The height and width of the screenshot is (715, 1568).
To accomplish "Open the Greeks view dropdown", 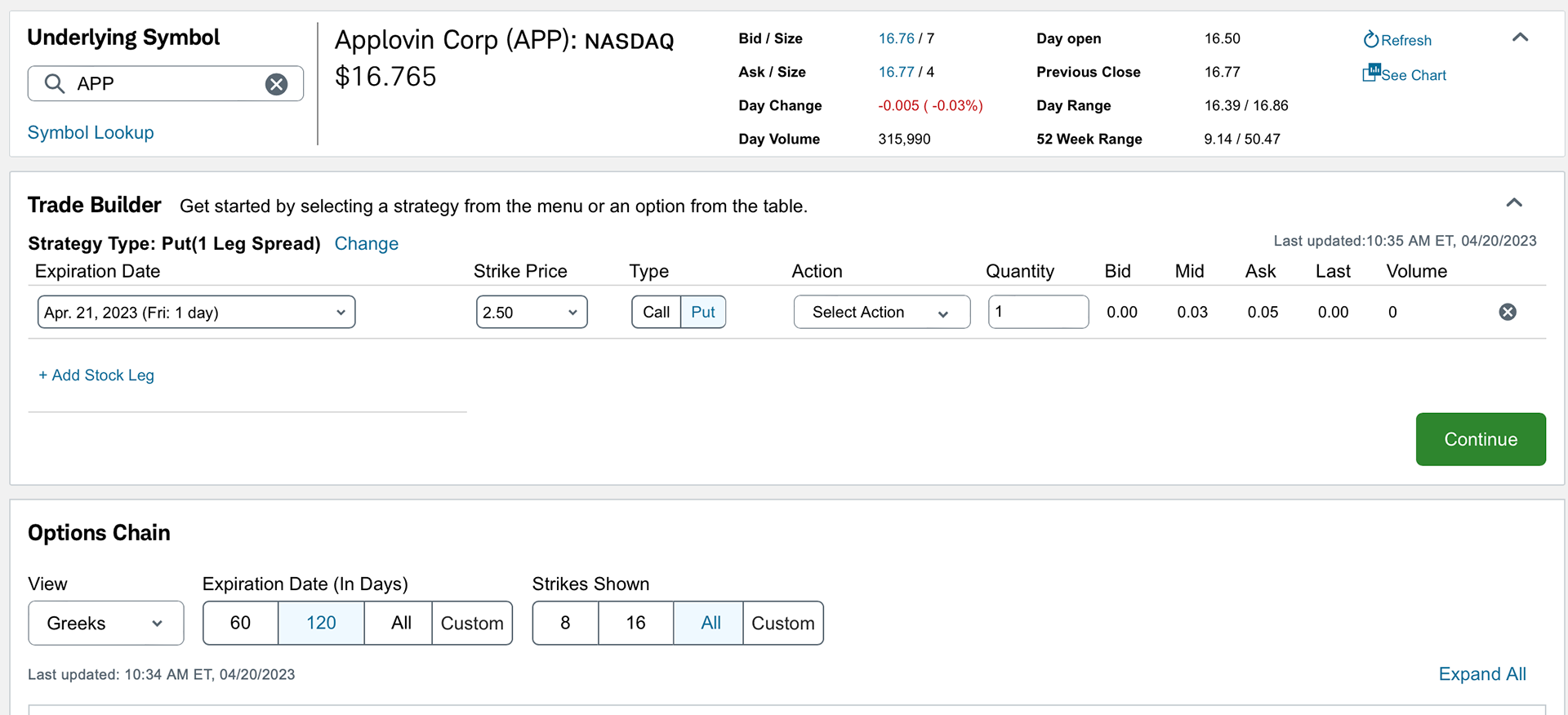I will click(x=106, y=623).
